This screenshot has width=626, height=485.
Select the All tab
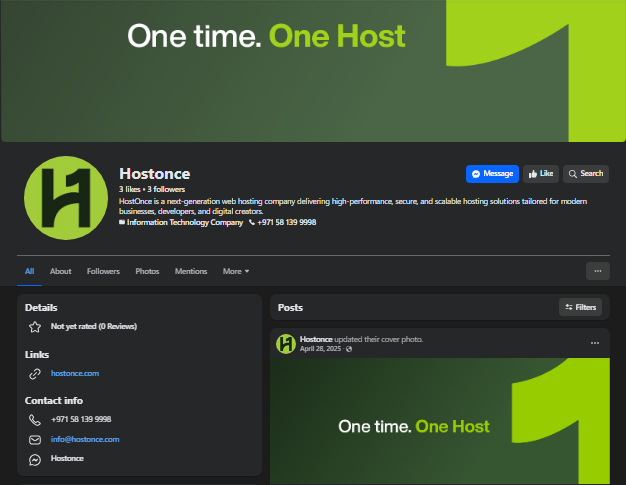(30, 271)
